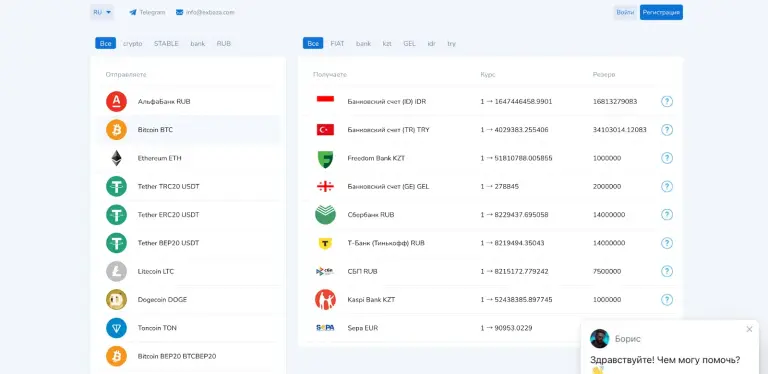The width and height of the screenshot is (768, 374).
Task: Close the Борис chat popup
Action: click(749, 329)
